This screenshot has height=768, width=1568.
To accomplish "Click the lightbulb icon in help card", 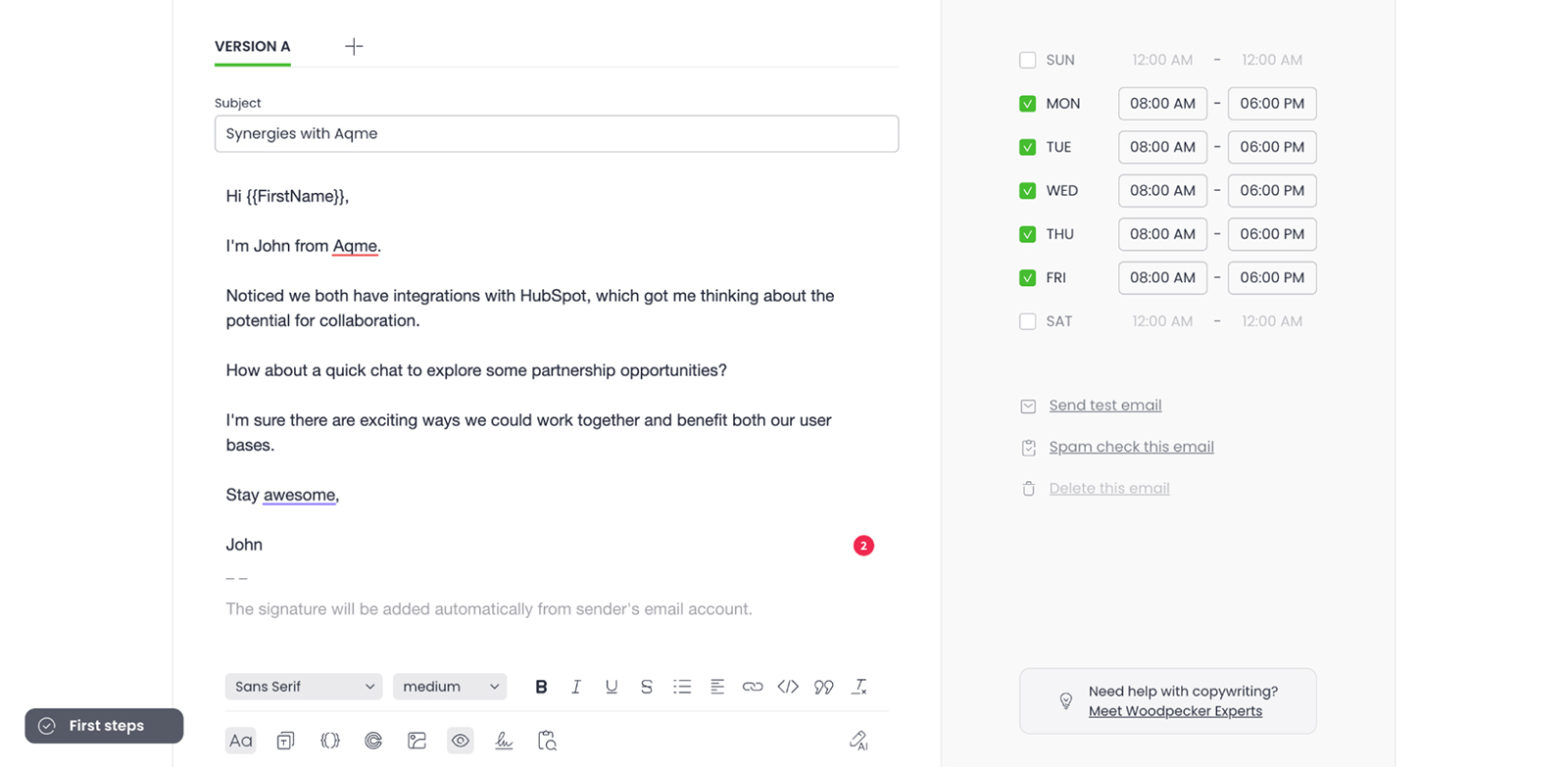I will point(1066,701).
